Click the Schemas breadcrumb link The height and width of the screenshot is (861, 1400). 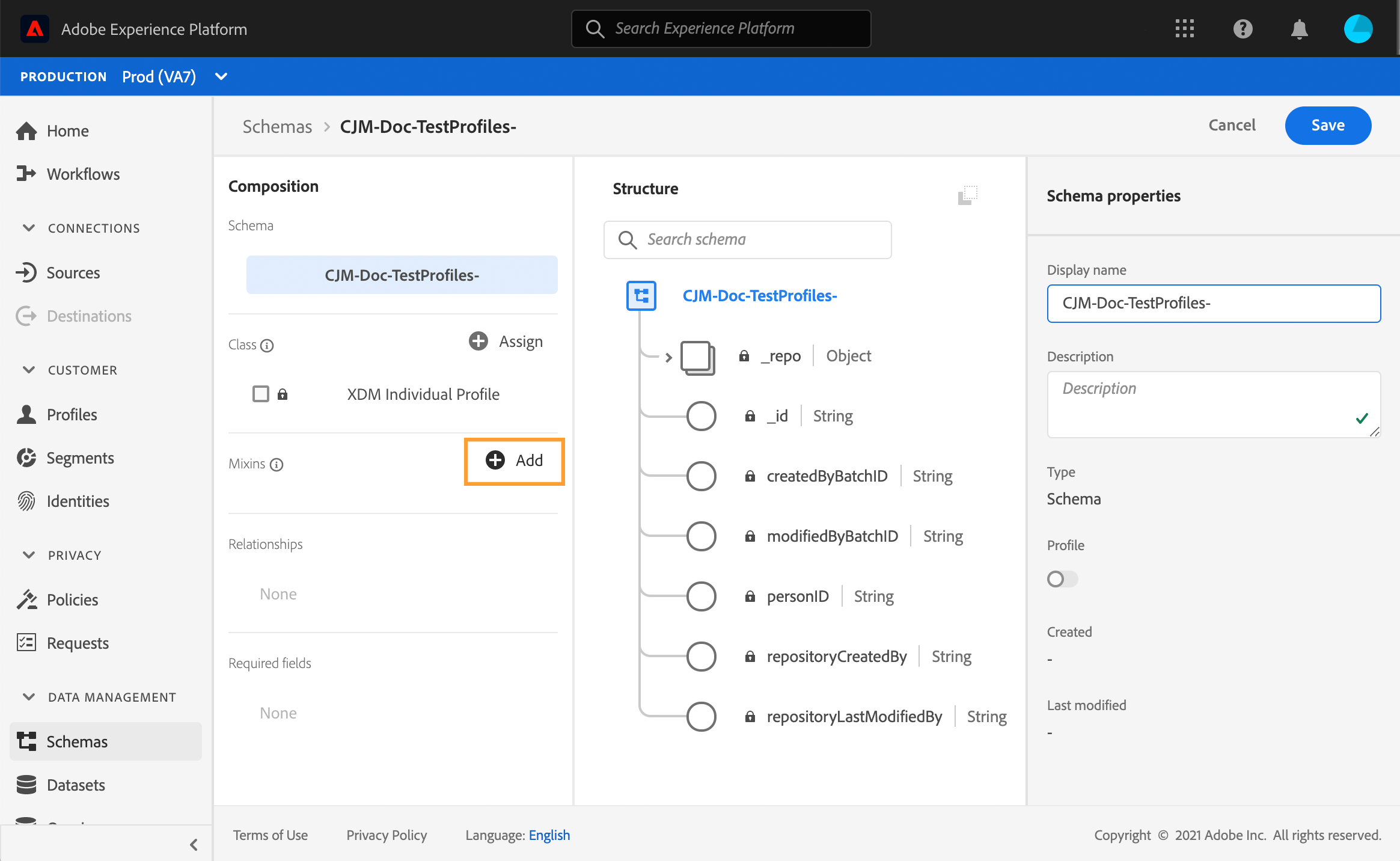pyautogui.click(x=277, y=126)
